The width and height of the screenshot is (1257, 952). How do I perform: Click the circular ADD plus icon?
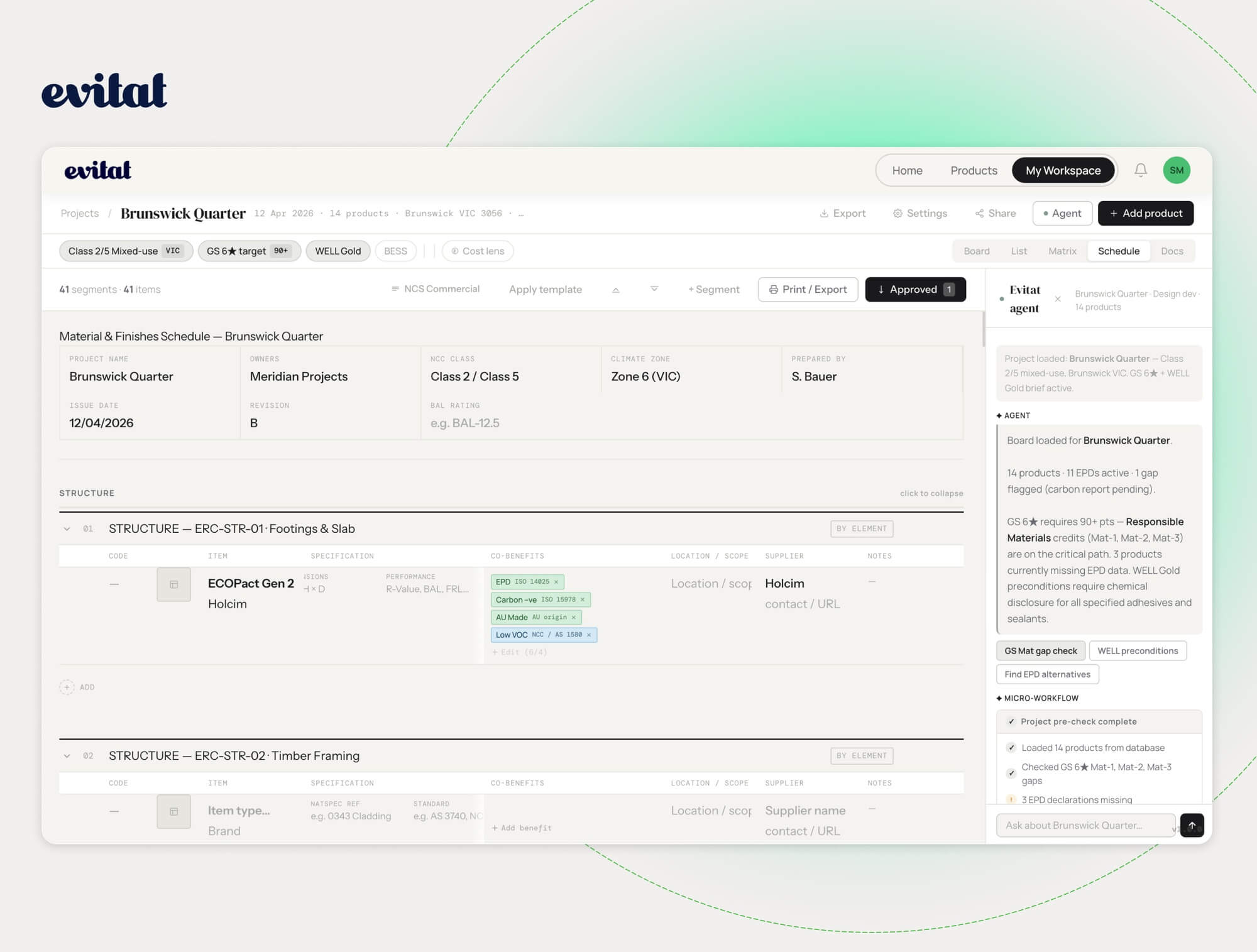point(67,687)
